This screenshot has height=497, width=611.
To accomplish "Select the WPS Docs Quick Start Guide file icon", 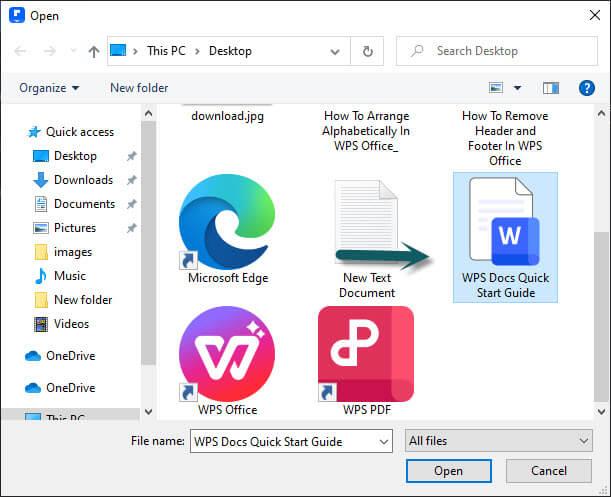I will [505, 222].
